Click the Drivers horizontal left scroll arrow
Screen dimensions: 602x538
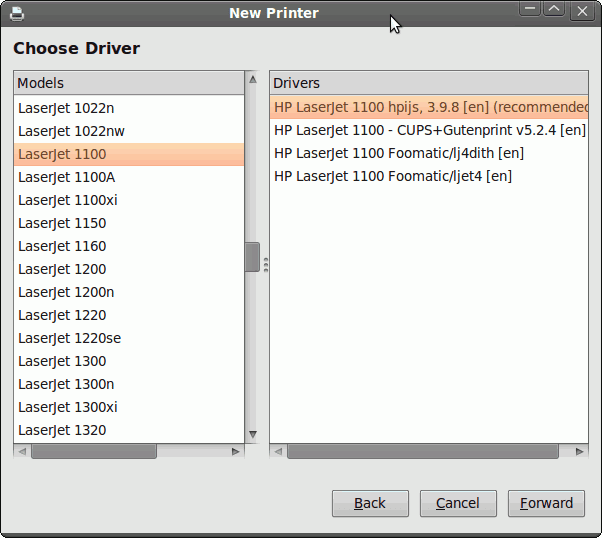[278, 451]
